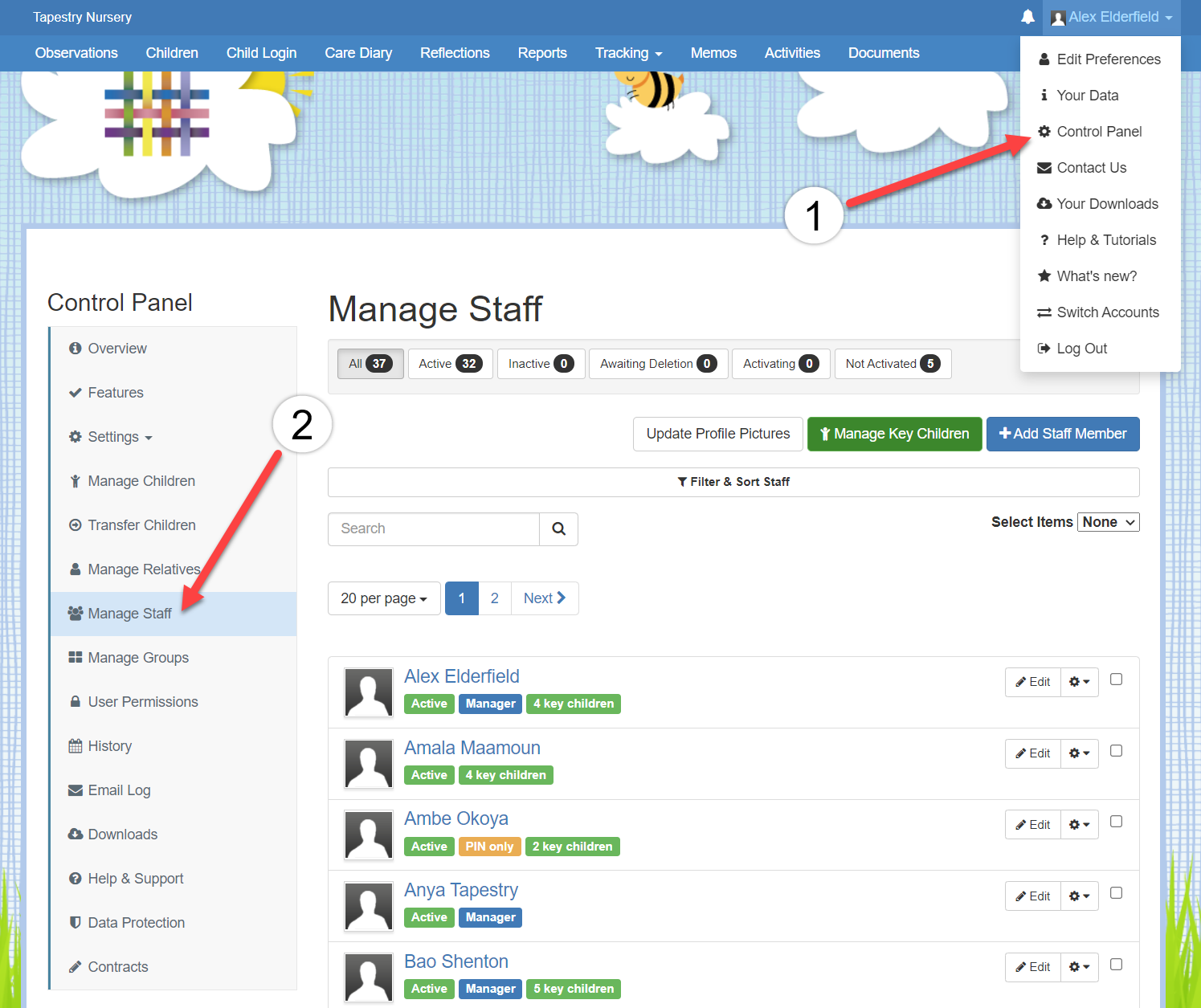
Task: Open Ambe Okoya's profile link
Action: tap(456, 818)
